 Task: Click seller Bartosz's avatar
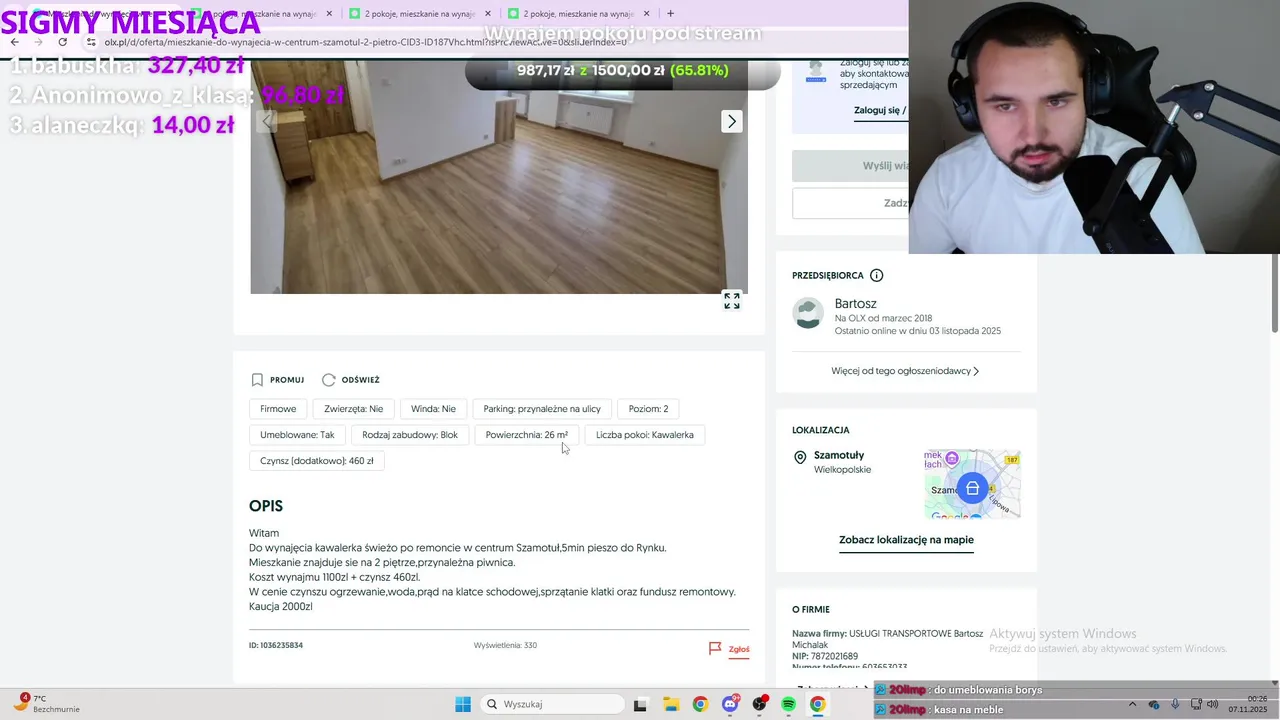[808, 313]
